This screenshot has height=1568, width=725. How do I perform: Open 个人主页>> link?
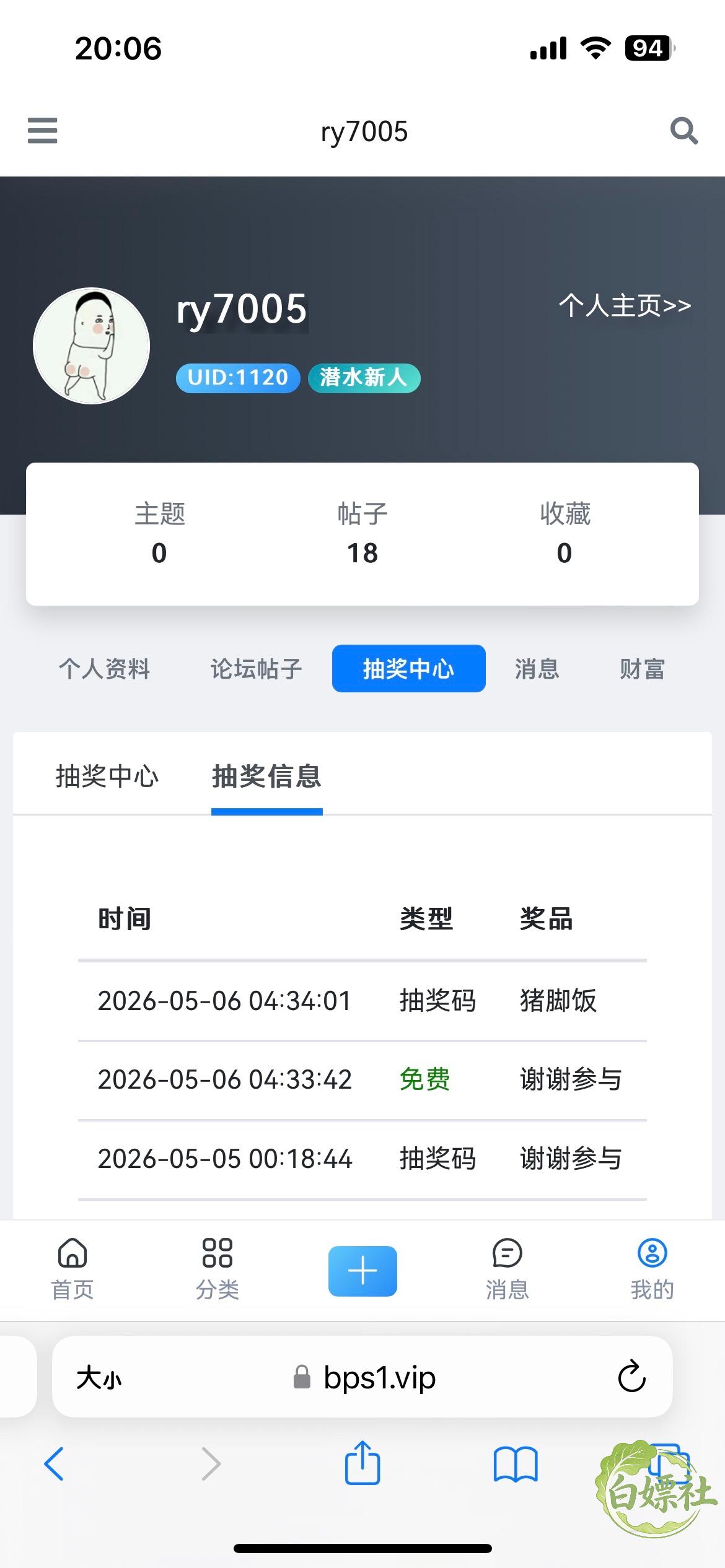pyautogui.click(x=625, y=305)
